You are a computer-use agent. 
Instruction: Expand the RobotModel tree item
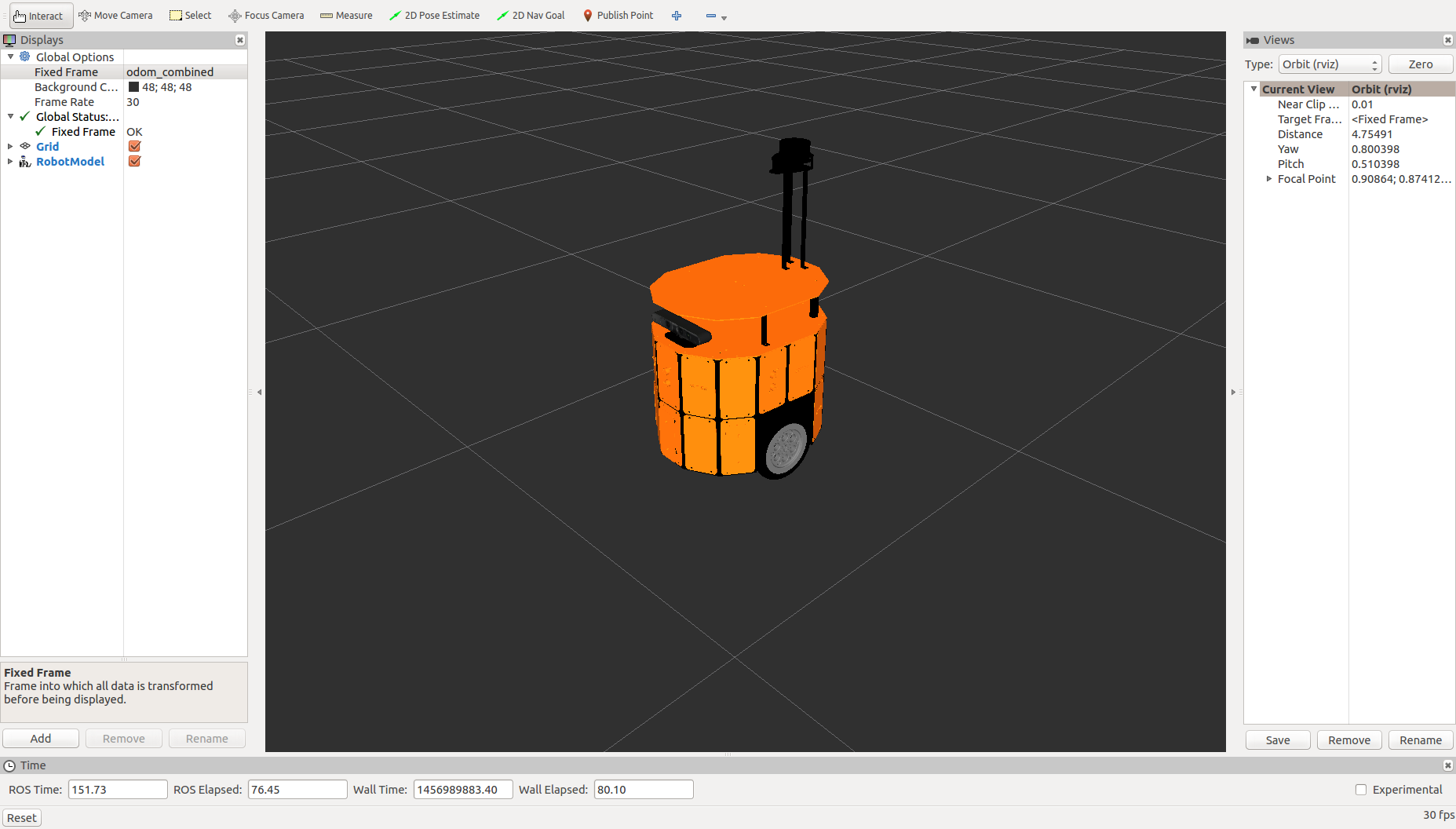tap(10, 162)
